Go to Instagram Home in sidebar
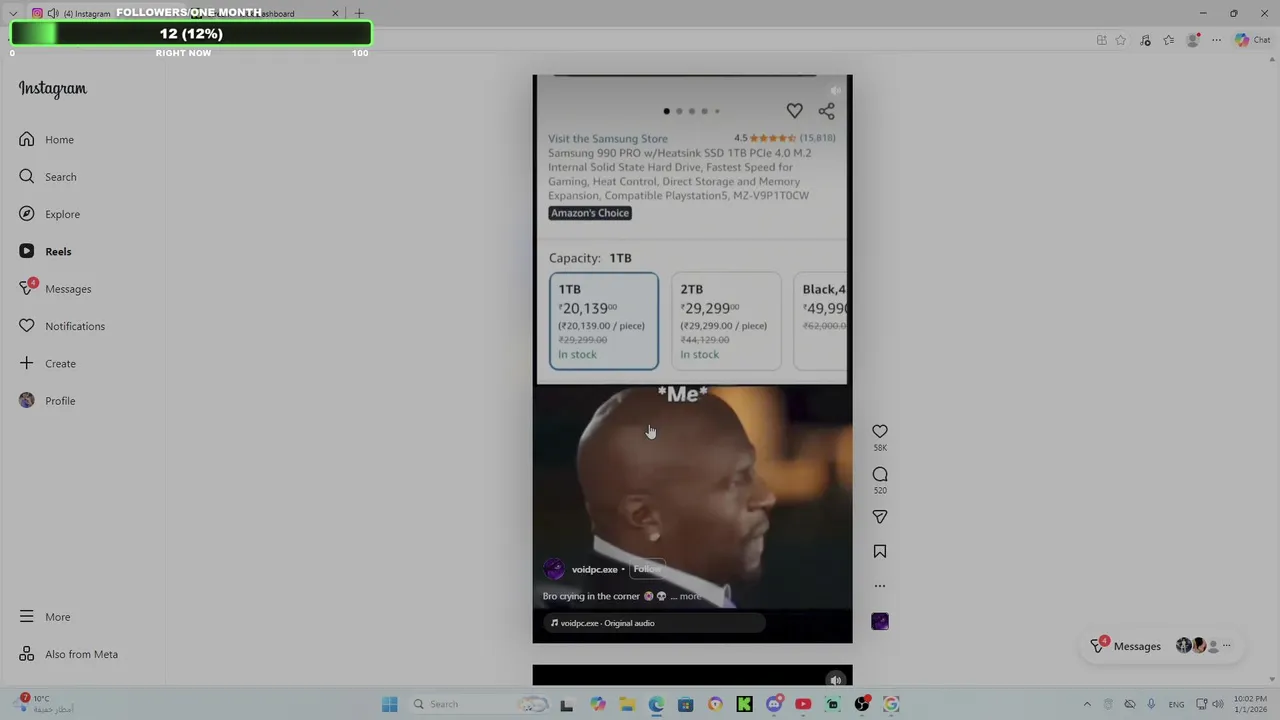Viewport: 1280px width, 720px height. (46, 139)
